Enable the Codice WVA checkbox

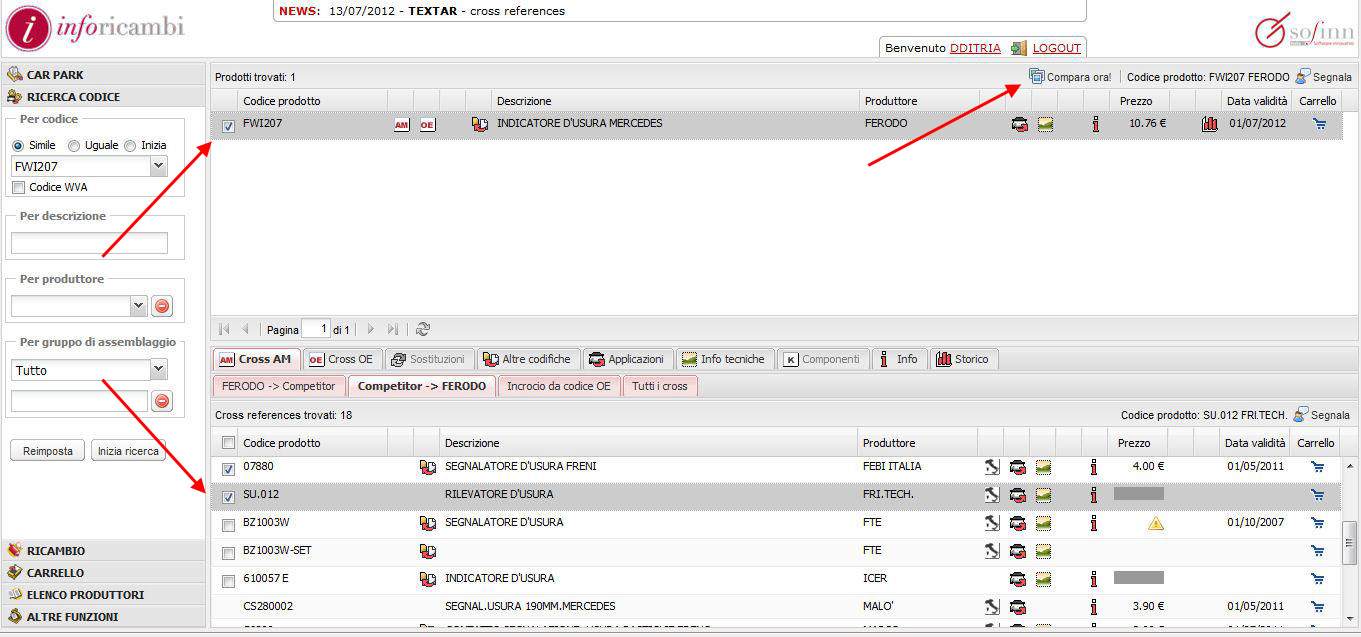point(18,188)
